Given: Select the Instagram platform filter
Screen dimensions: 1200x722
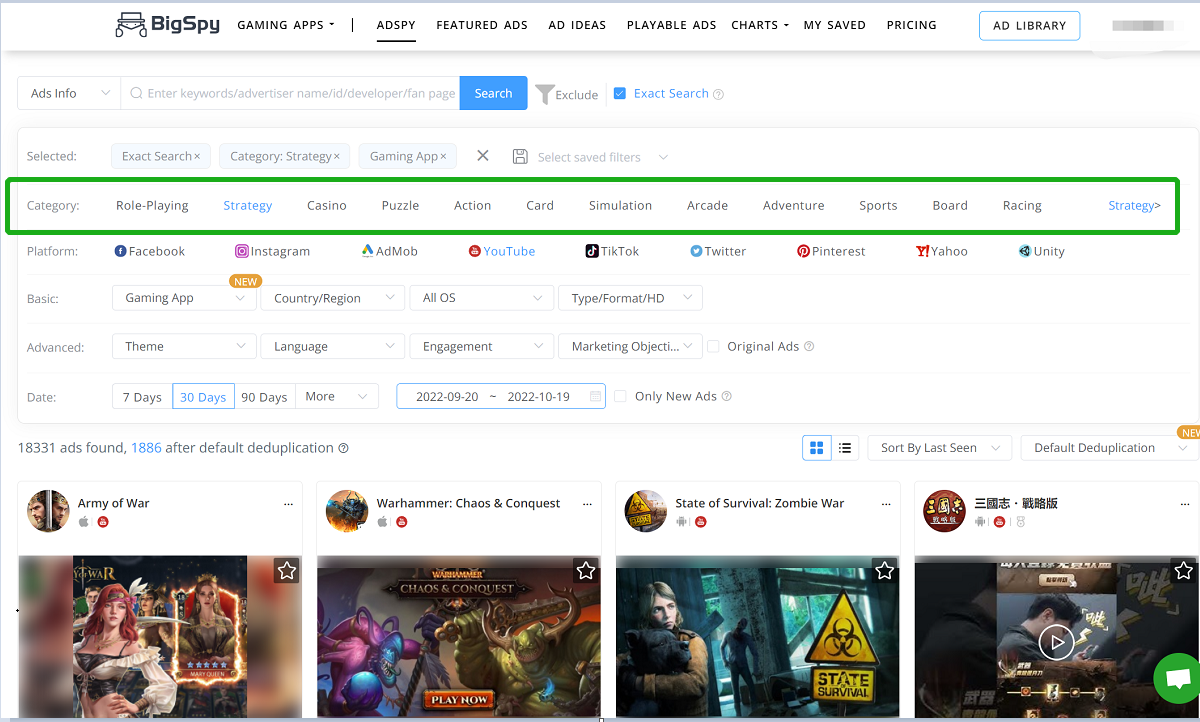Looking at the screenshot, I should point(273,251).
